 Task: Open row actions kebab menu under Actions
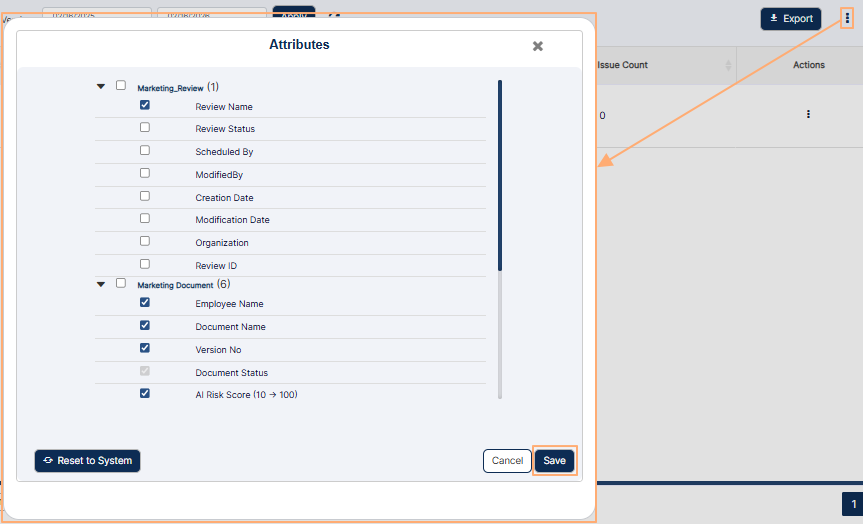click(808, 114)
